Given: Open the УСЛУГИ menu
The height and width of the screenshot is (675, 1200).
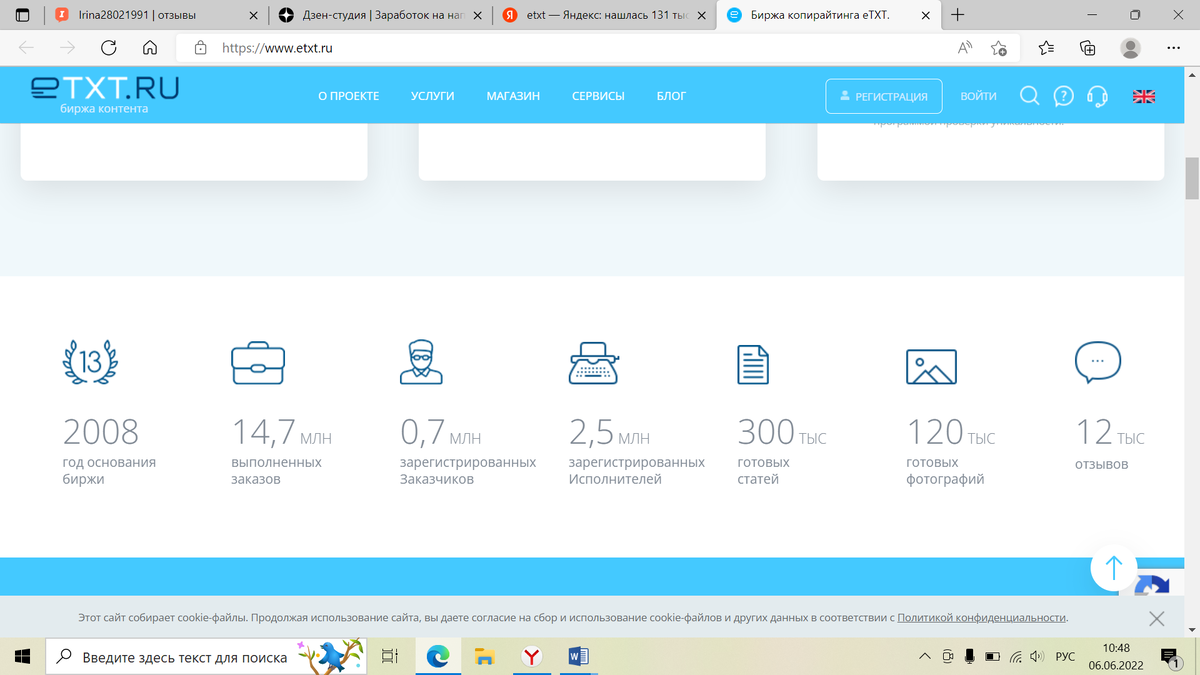Looking at the screenshot, I should (x=432, y=96).
